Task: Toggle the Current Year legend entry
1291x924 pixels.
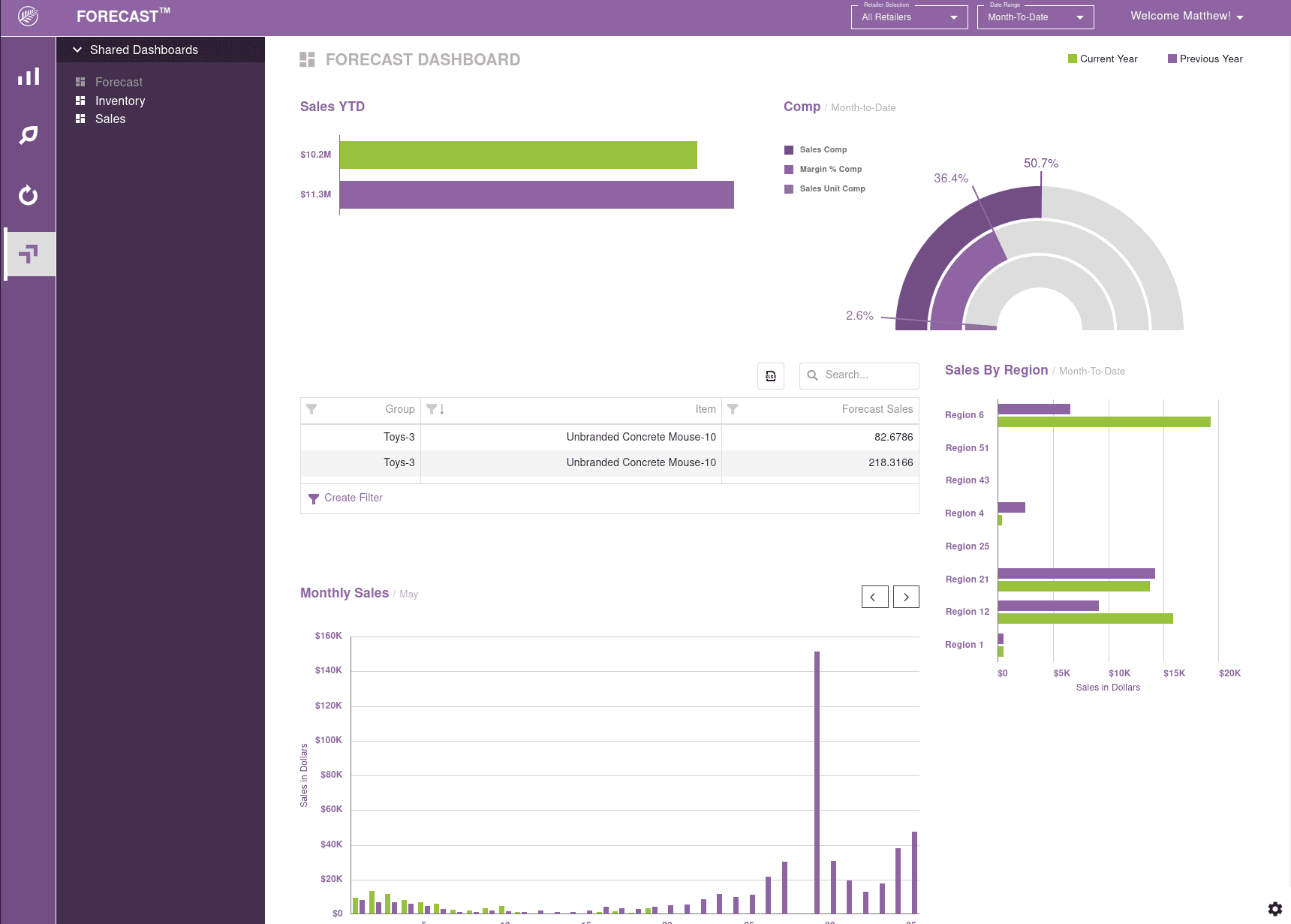Action: point(1103,59)
